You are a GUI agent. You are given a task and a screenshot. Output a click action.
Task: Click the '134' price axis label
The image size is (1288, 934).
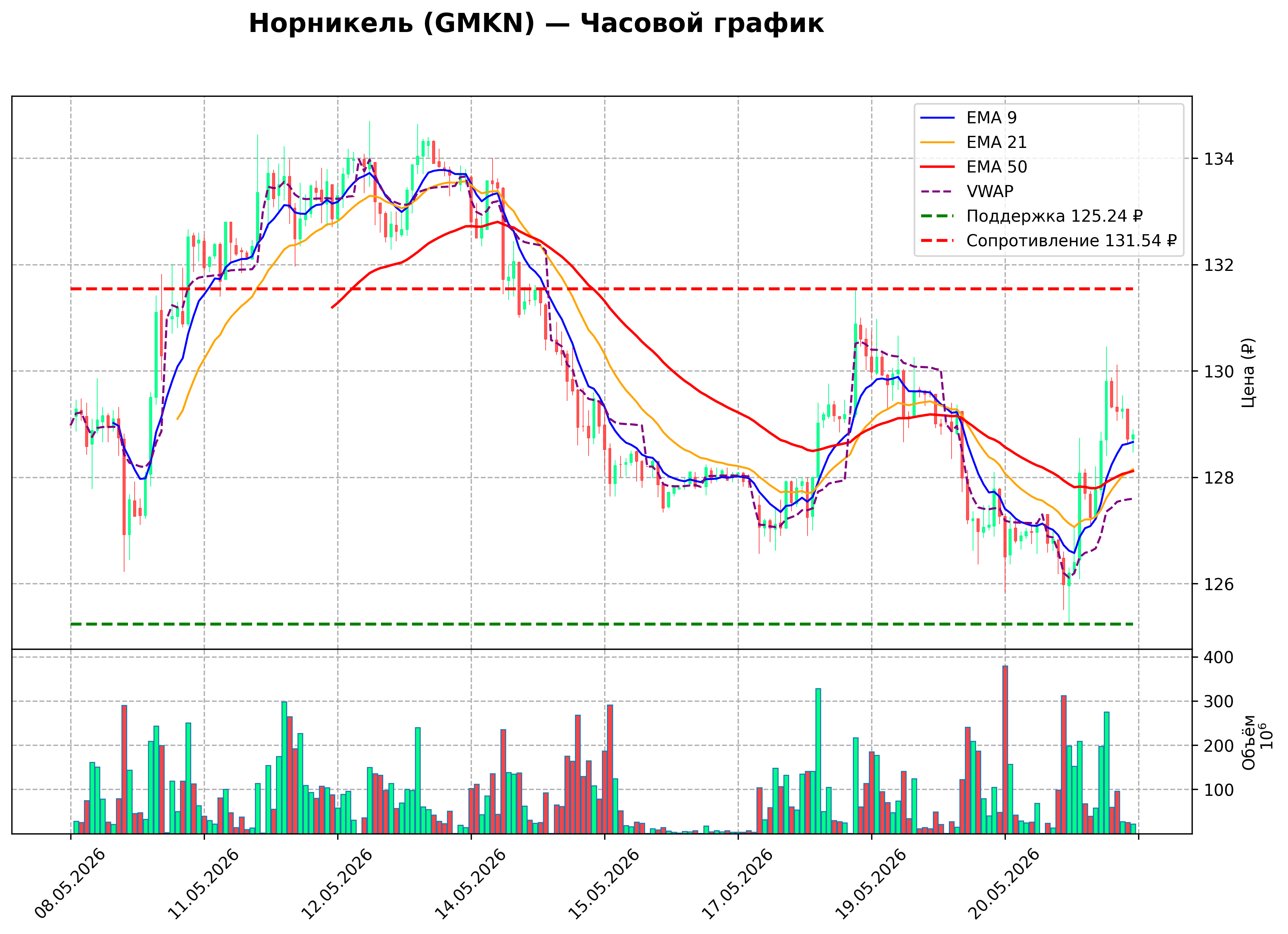coord(1219,159)
